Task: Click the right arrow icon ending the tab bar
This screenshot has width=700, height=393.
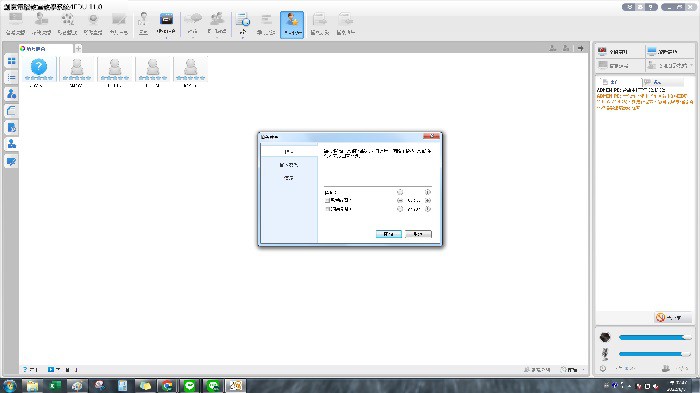Action: (x=580, y=48)
